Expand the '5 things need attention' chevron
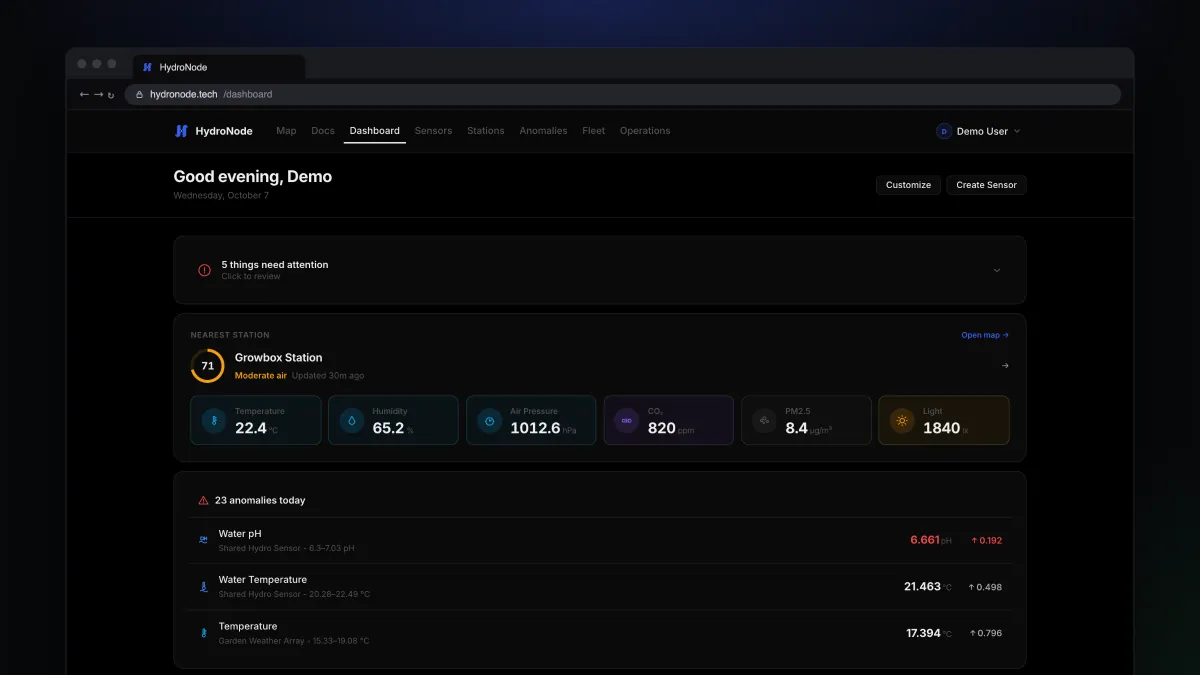 (997, 270)
